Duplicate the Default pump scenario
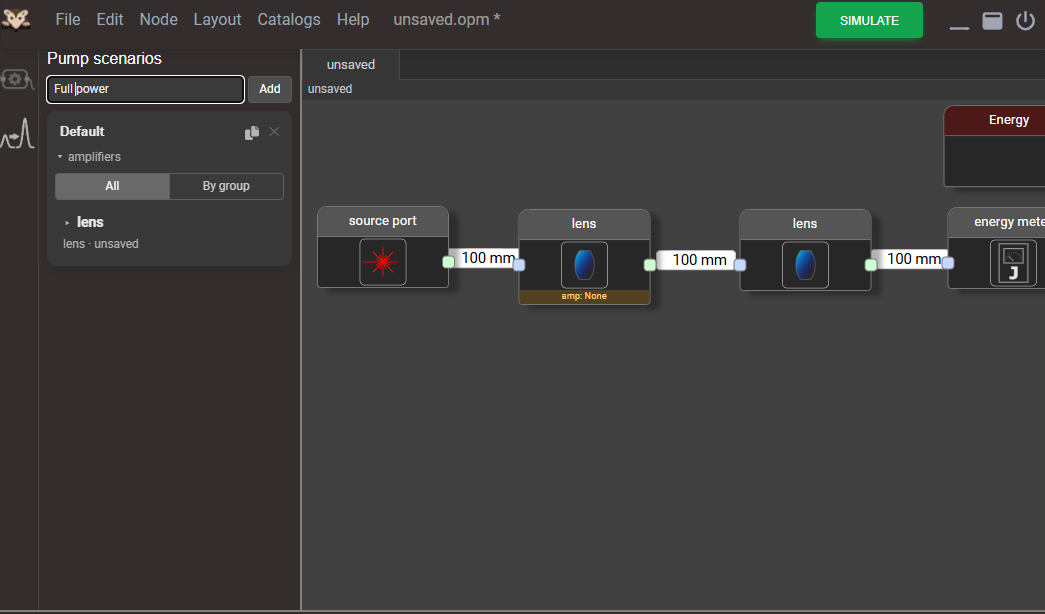This screenshot has width=1045, height=614. pos(252,133)
